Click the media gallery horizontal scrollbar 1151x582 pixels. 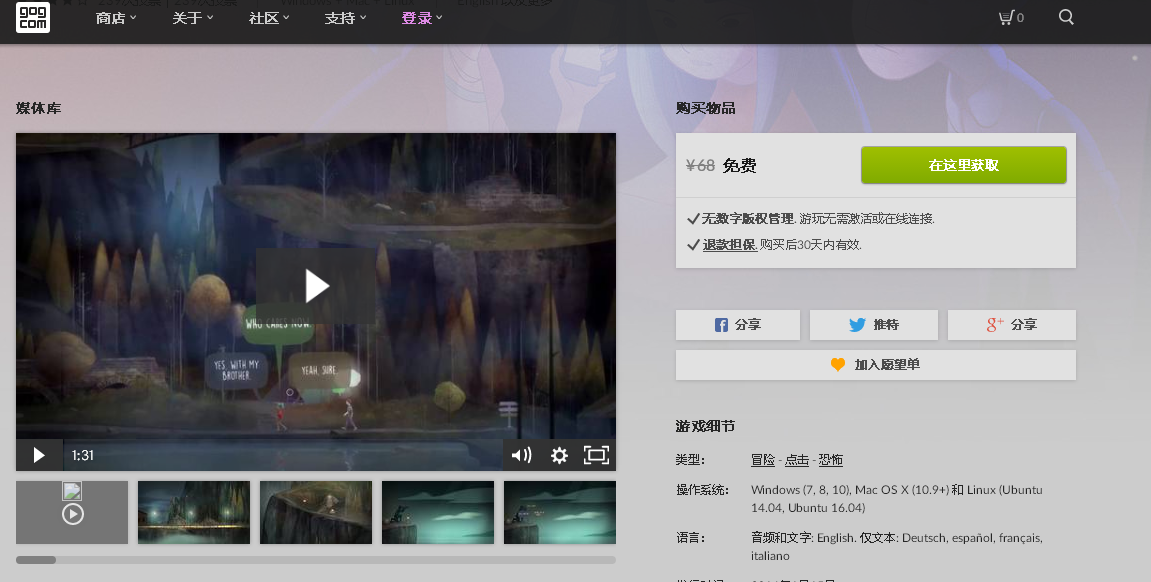pyautogui.click(x=316, y=560)
